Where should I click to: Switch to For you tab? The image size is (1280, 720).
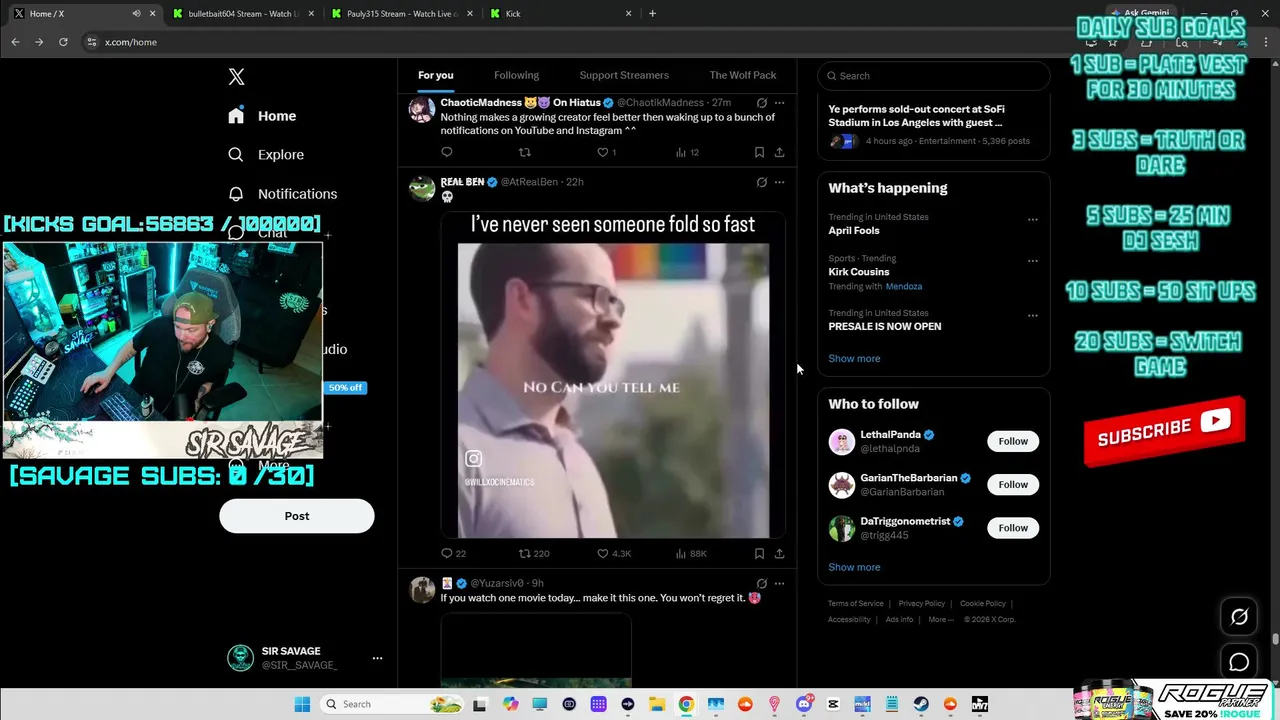click(436, 75)
